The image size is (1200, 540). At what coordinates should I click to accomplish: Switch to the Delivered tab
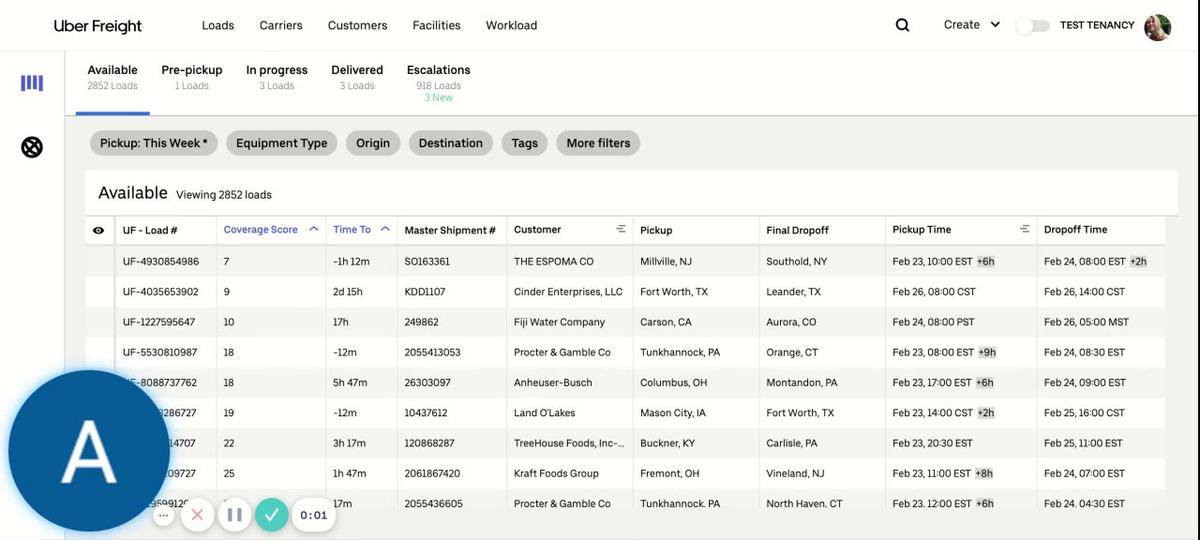[x=357, y=77]
